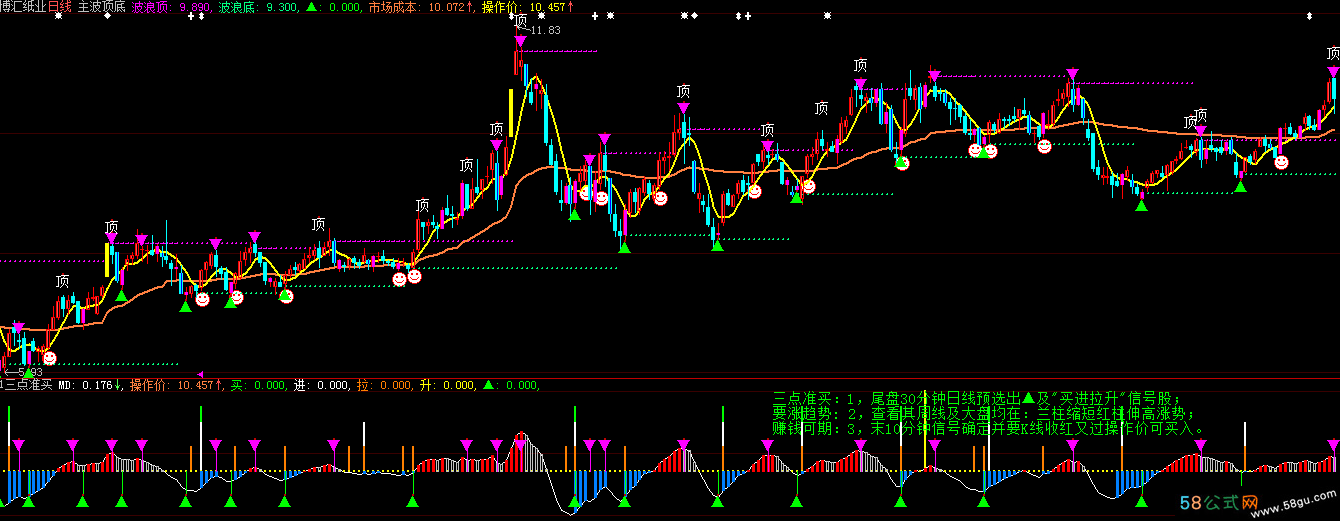Click the smiley face marker nearest the 5.93 low

tap(50, 357)
